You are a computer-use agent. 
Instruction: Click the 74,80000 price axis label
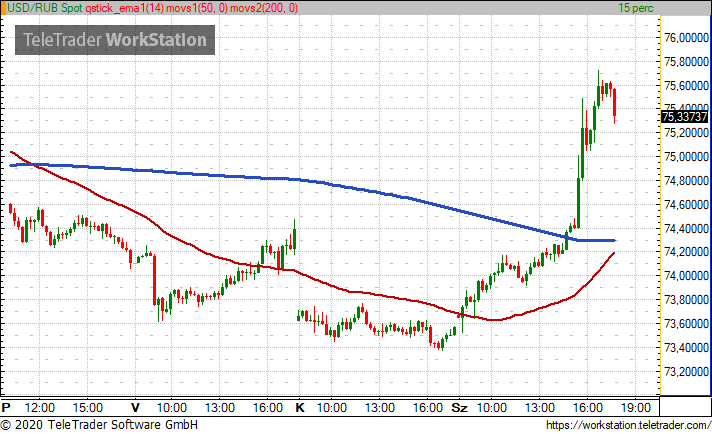coord(686,180)
